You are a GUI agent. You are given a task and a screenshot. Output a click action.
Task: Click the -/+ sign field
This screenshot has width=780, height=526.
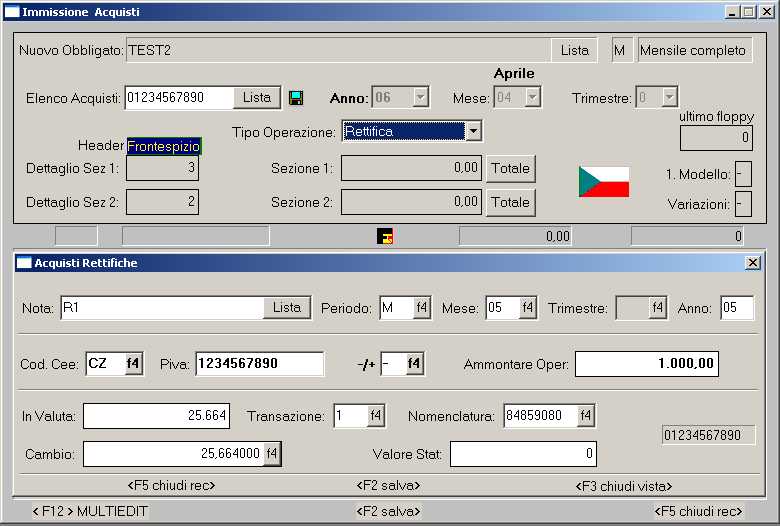click(x=393, y=364)
